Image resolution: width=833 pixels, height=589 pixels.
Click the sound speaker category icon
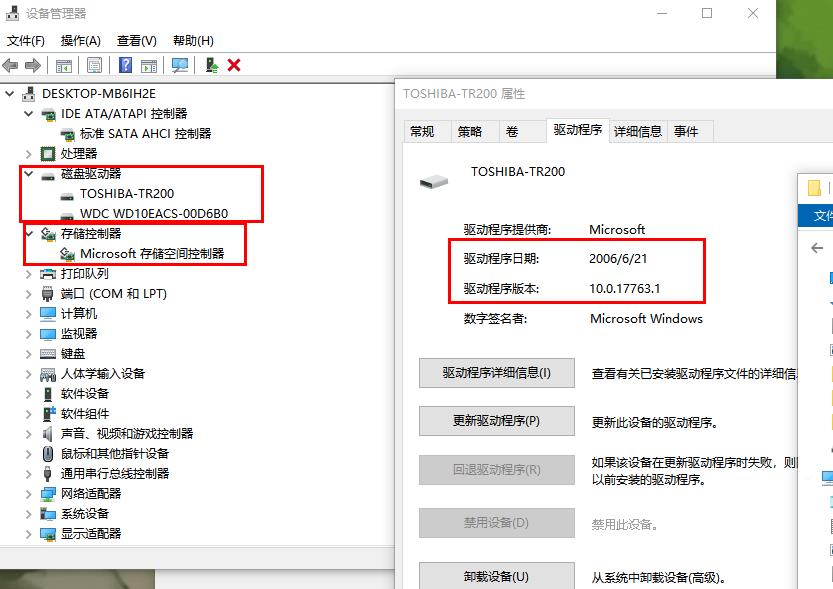tap(48, 434)
